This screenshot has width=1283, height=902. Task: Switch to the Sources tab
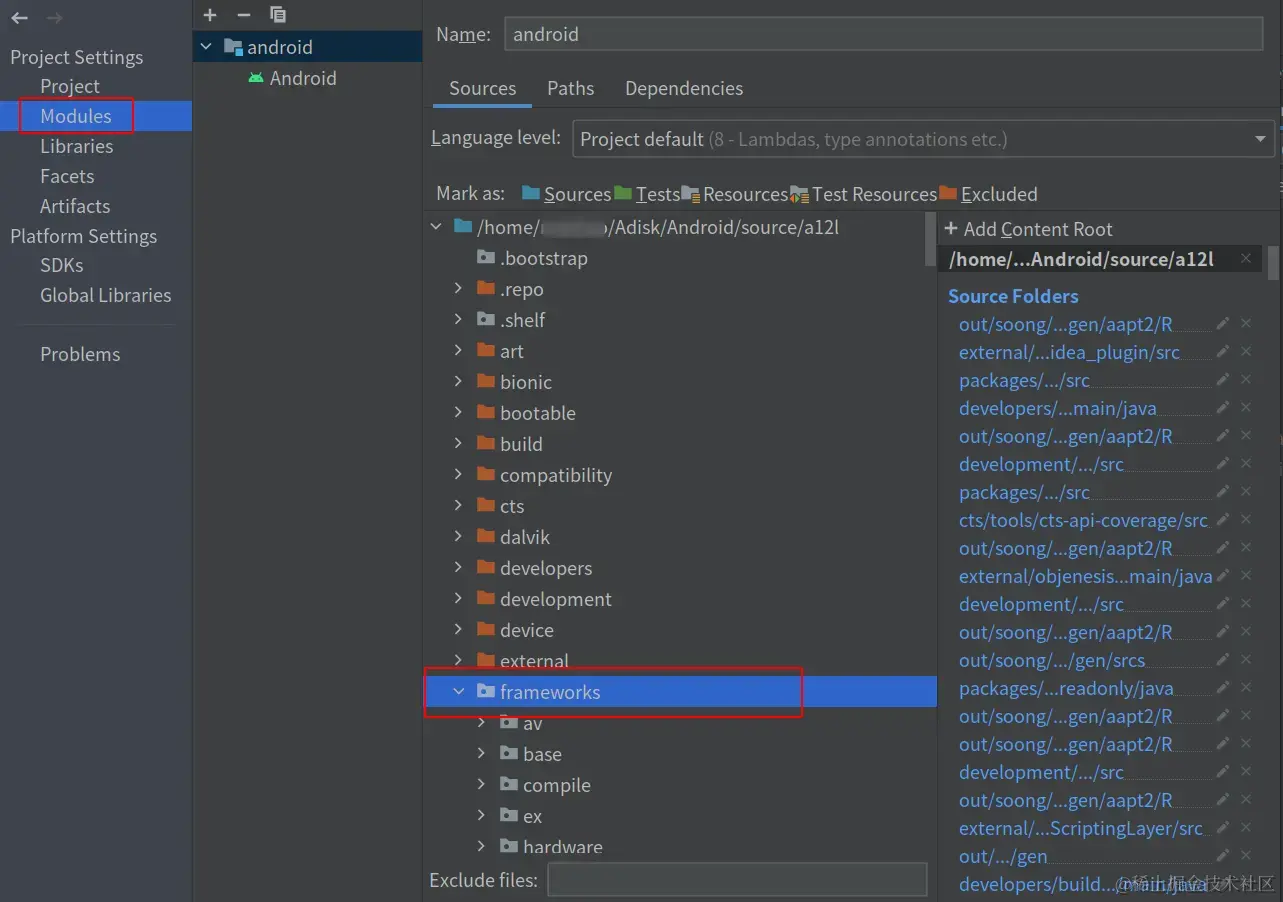(x=482, y=88)
